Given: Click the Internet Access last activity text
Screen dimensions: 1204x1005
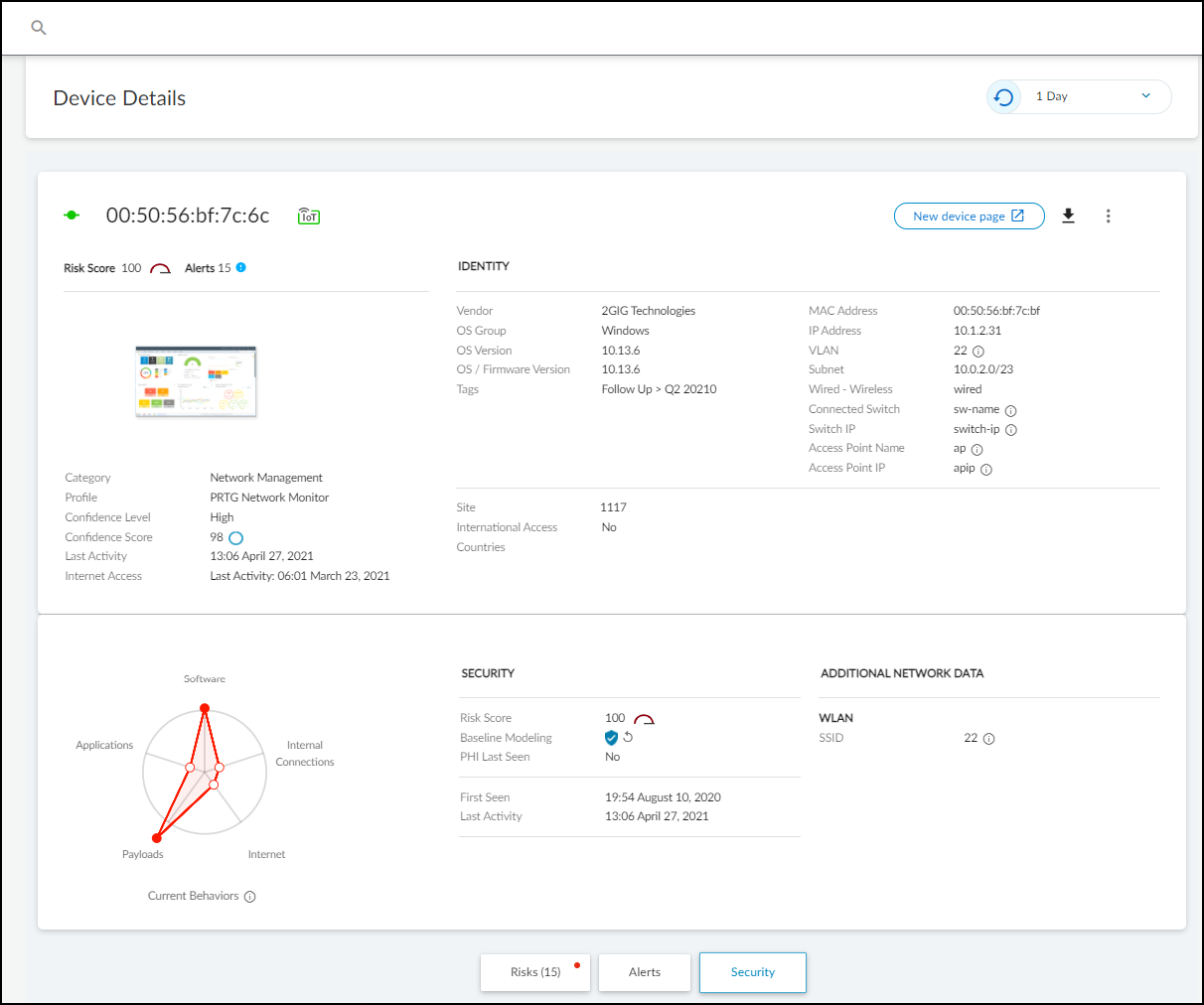Looking at the screenshot, I should click(300, 576).
